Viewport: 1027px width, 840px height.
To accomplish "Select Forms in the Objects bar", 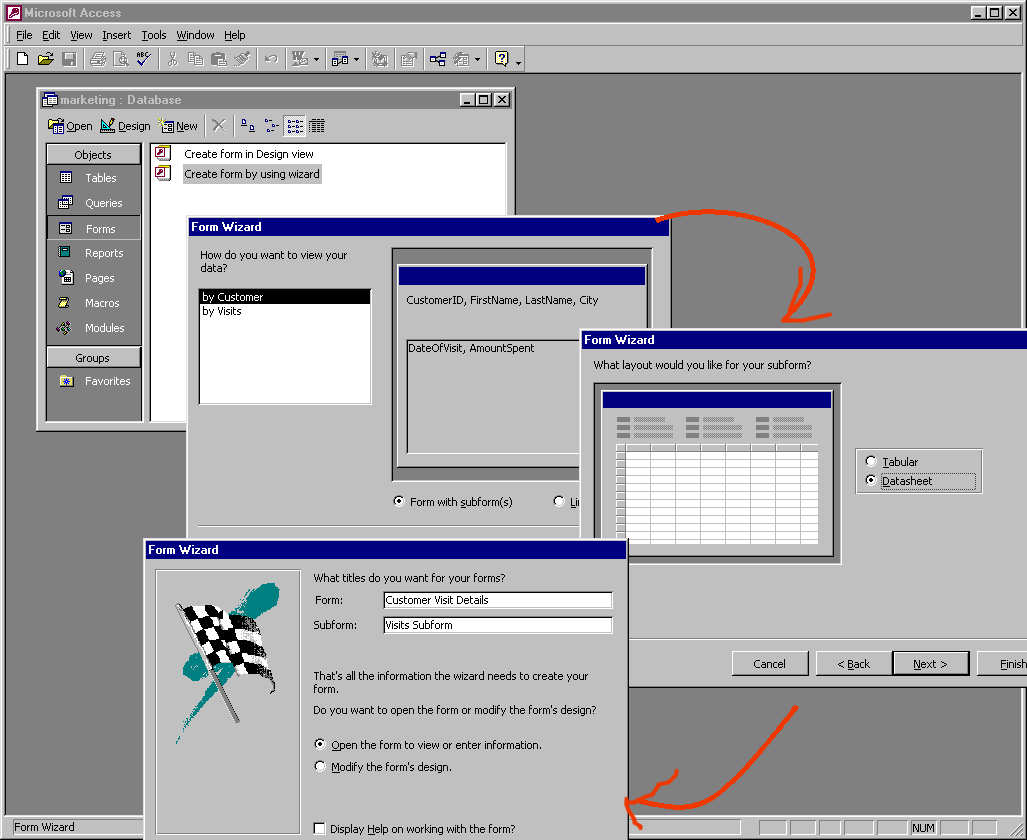I will click(x=94, y=229).
